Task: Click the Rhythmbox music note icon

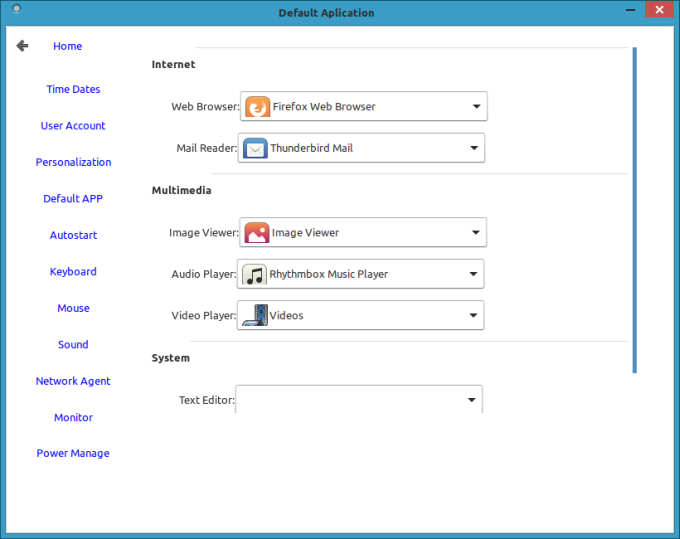Action: tap(254, 274)
